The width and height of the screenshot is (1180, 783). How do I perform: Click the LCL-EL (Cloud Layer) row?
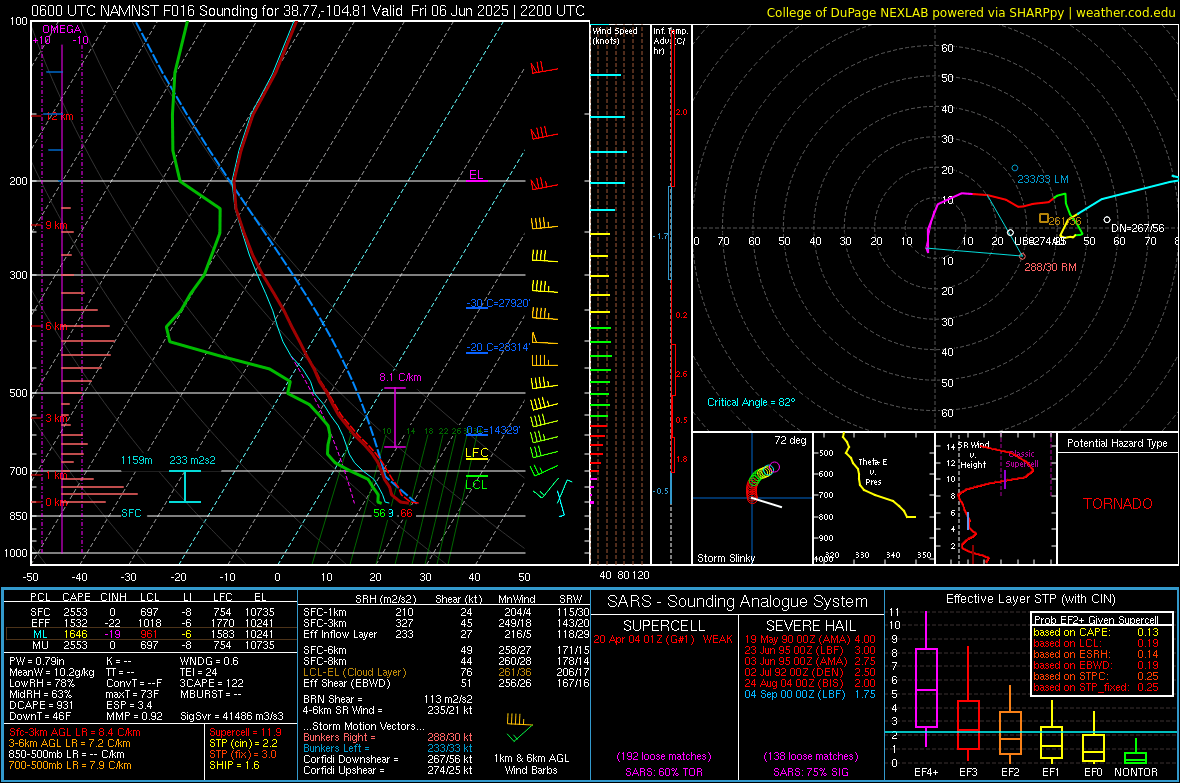click(446, 672)
